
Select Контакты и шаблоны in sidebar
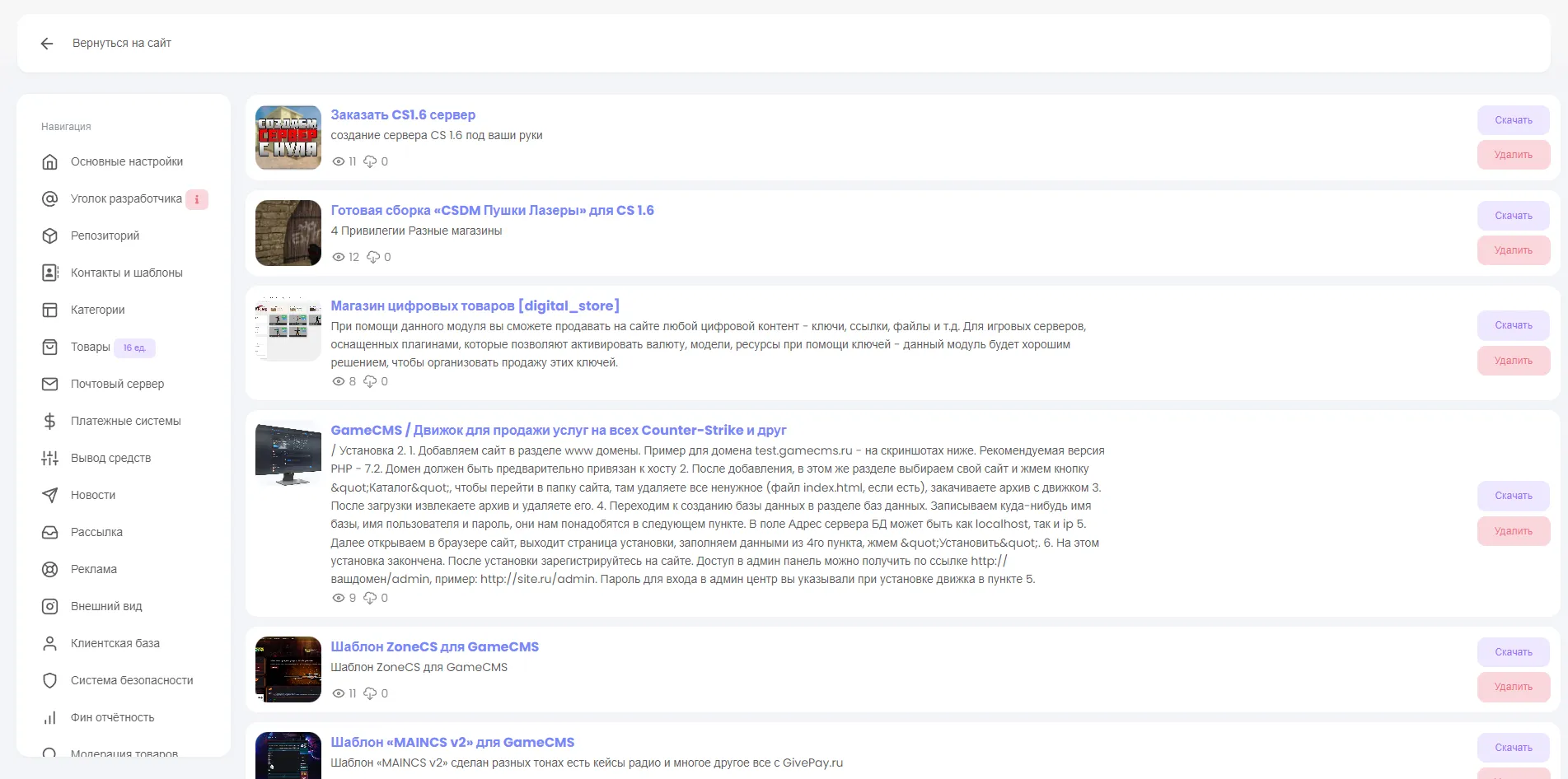127,273
